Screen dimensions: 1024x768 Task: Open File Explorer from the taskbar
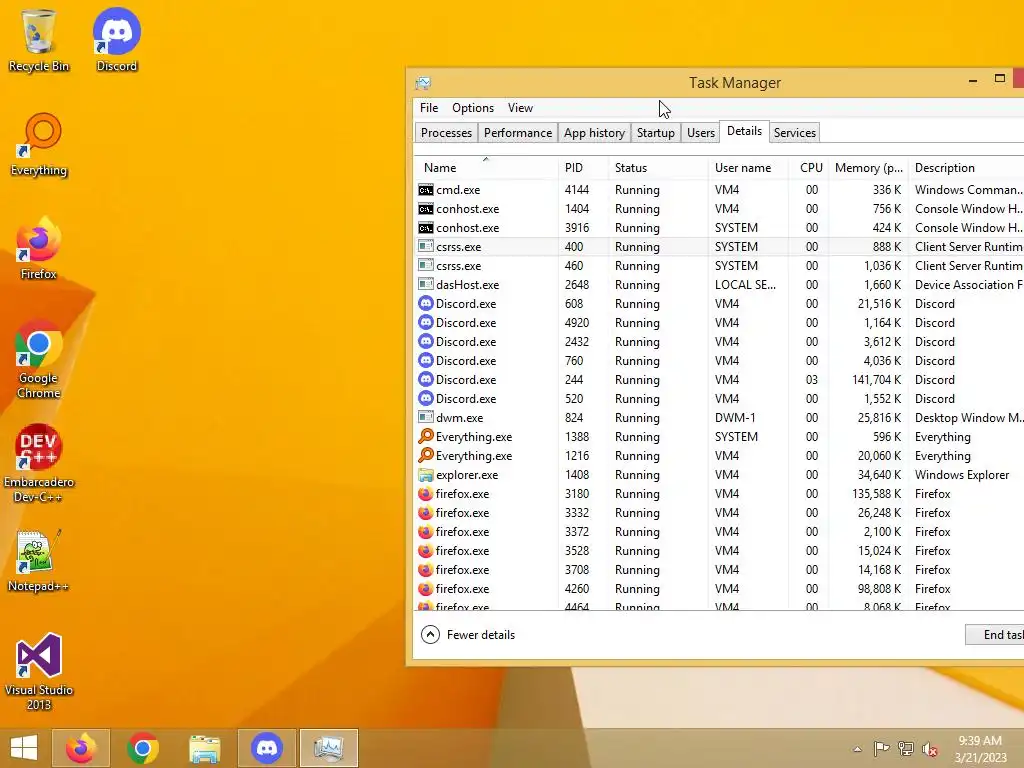point(204,748)
